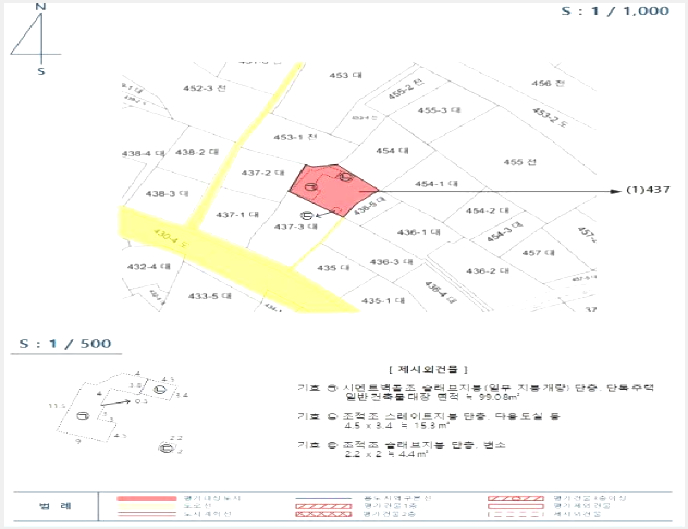The width and height of the screenshot is (688, 529).
Task: Click the dashed legend box at bottom right
Action: click(x=516, y=514)
